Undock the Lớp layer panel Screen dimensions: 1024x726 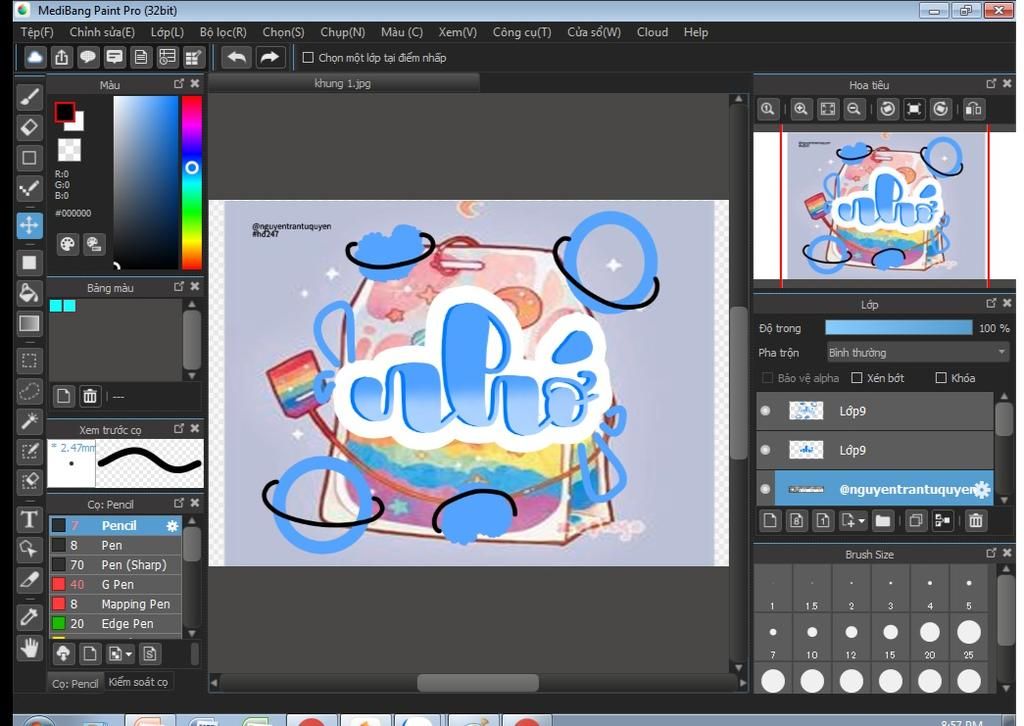point(991,303)
